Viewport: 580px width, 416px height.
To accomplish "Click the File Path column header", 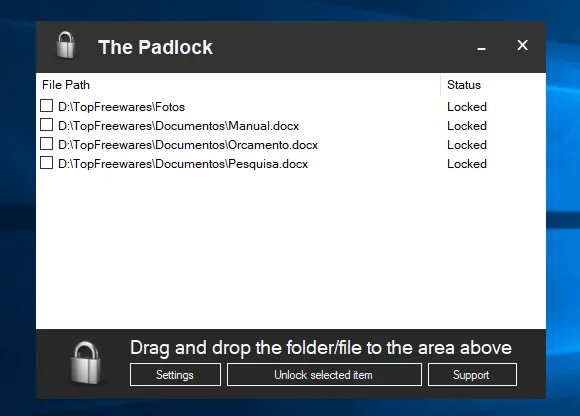I will click(x=238, y=85).
